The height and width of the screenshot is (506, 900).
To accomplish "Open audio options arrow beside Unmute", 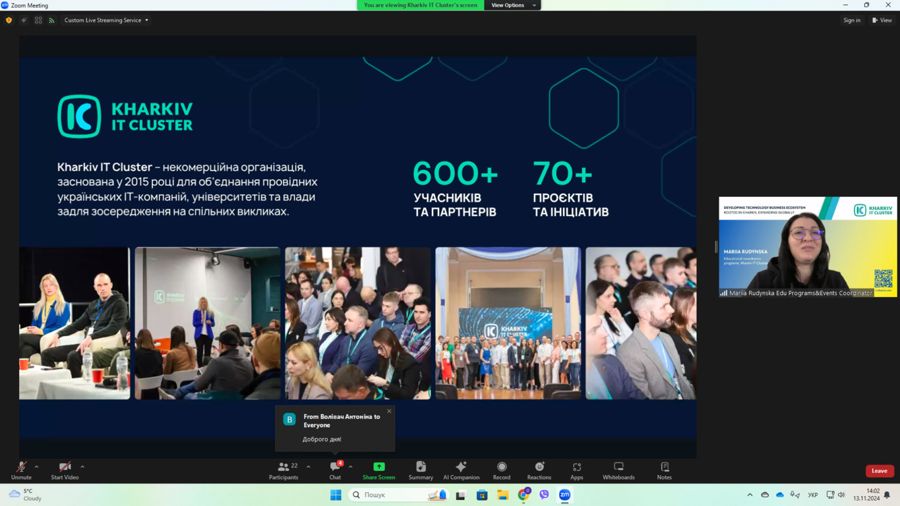I will [x=36, y=466].
